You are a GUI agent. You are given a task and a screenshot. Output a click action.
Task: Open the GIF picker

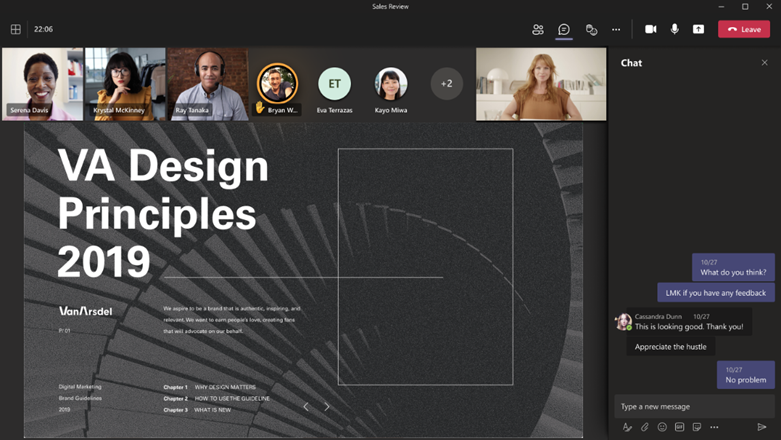click(x=679, y=427)
